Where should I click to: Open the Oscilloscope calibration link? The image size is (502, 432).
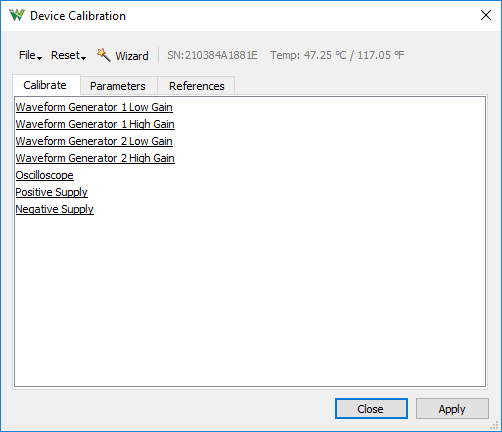coord(44,175)
